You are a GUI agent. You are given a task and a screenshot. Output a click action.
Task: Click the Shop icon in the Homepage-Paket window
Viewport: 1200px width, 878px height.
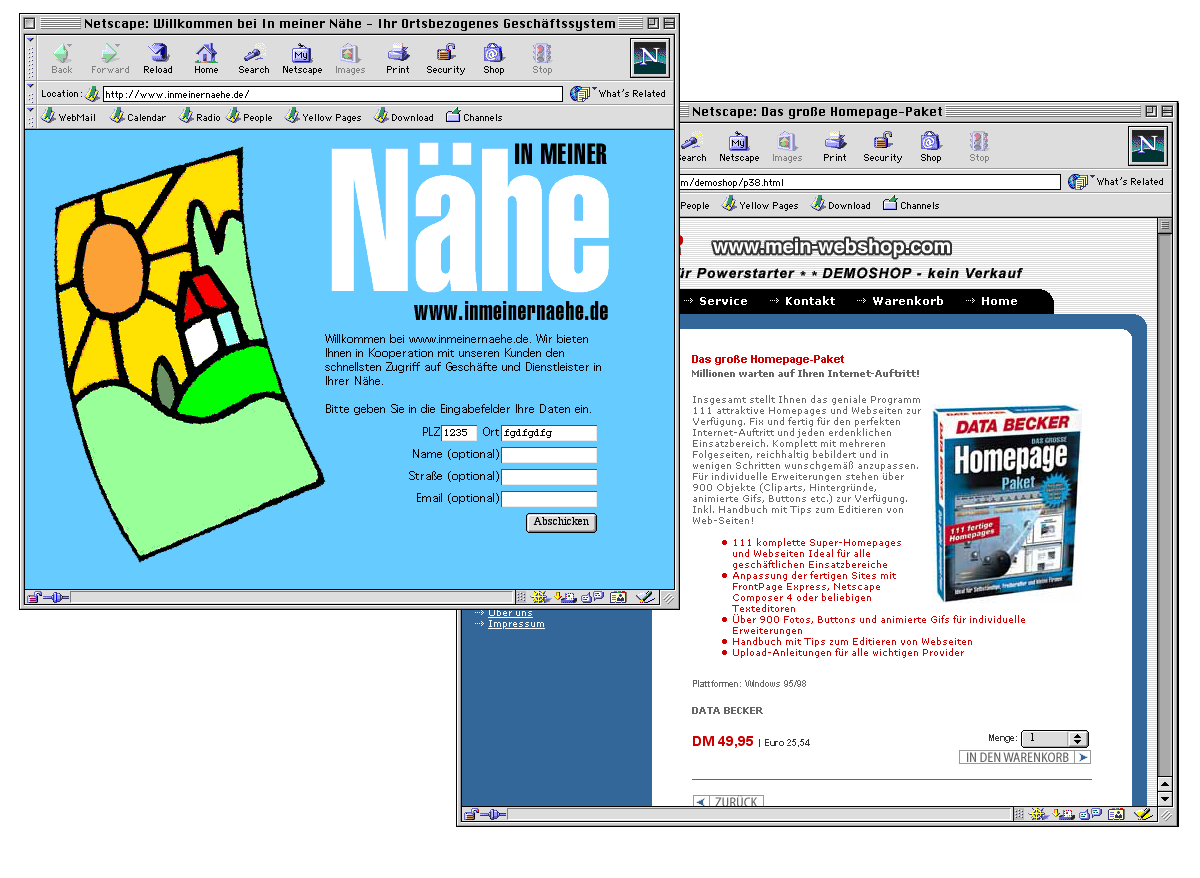[x=931, y=146]
